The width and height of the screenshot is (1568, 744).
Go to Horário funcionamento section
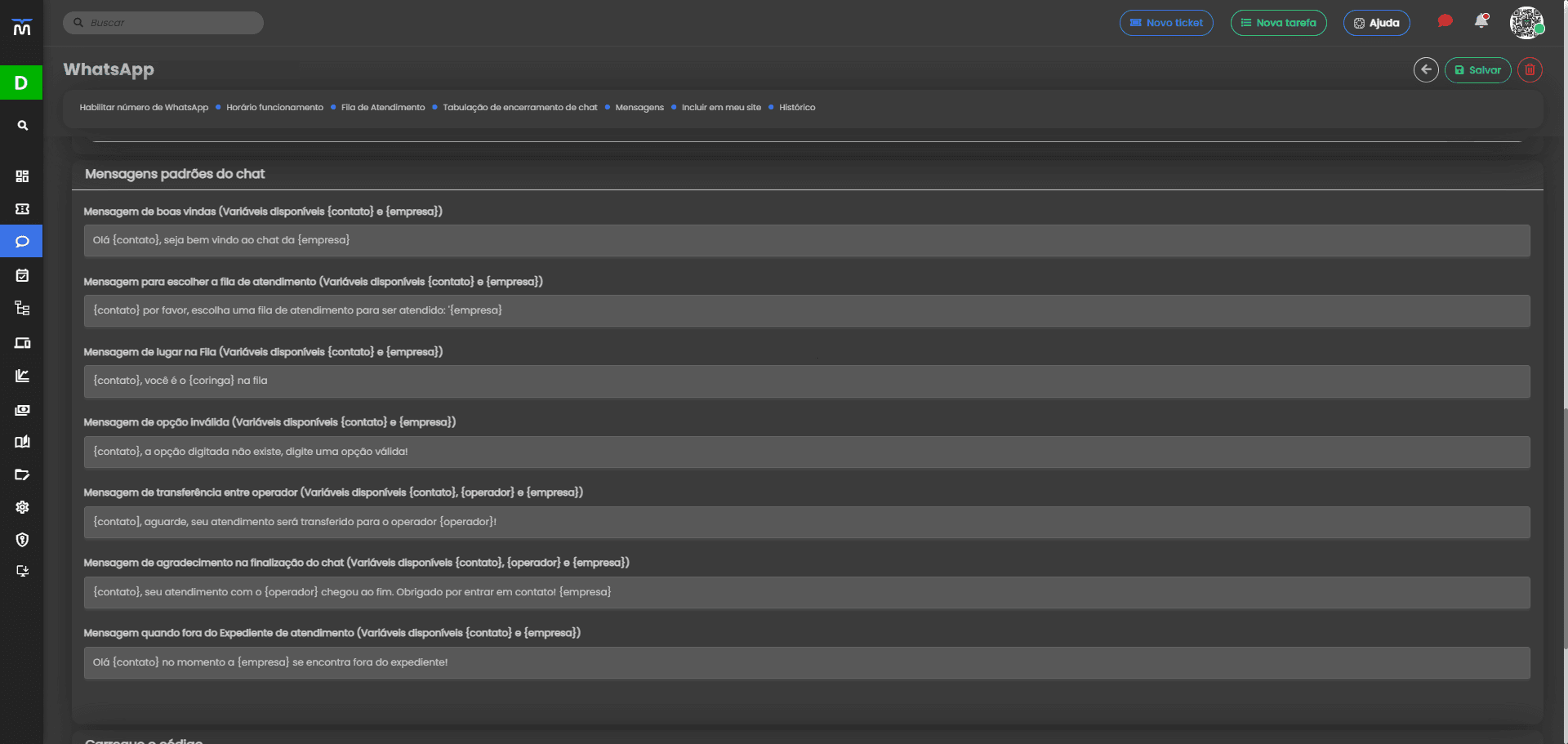click(274, 108)
